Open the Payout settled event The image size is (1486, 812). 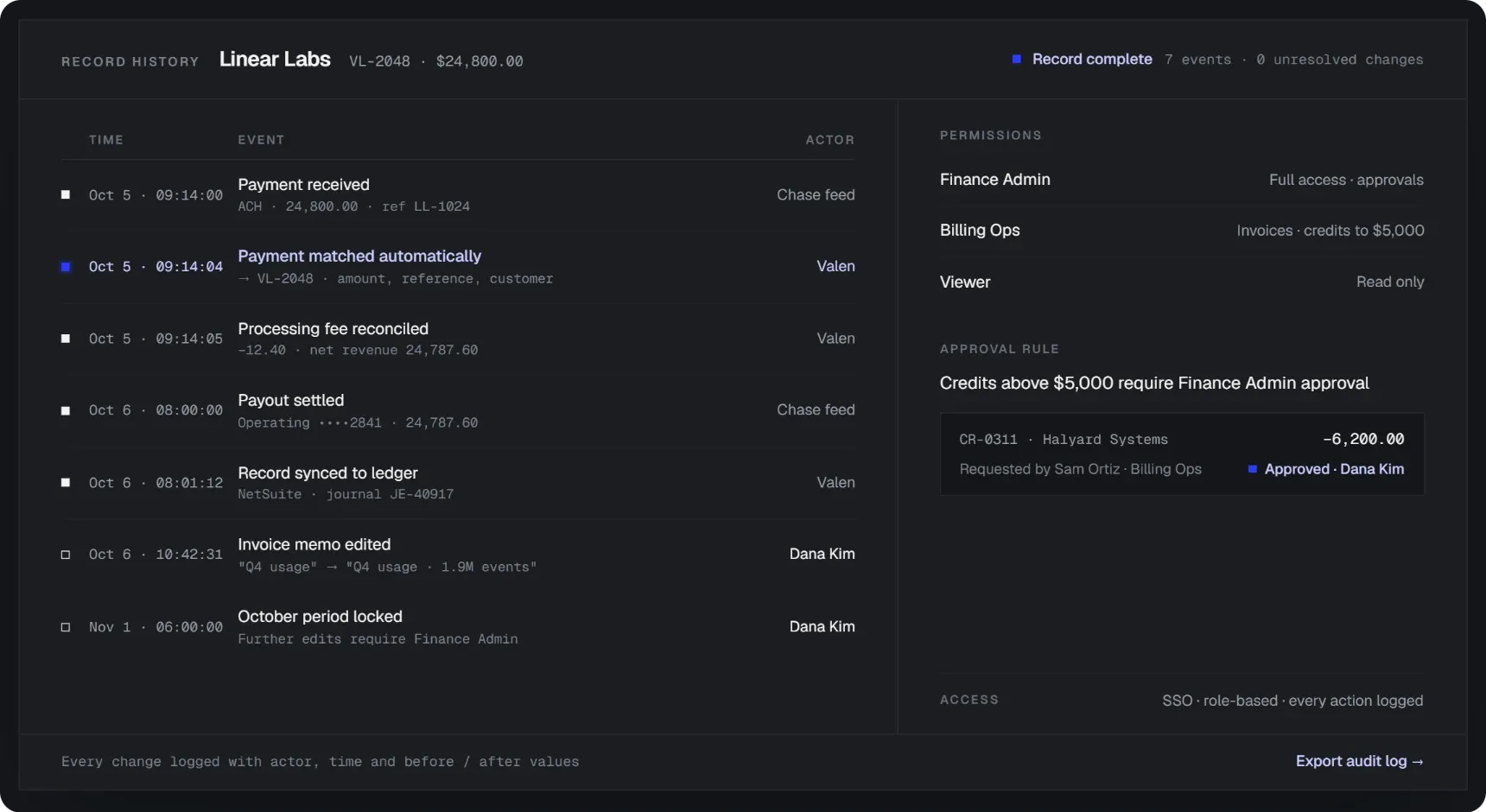click(x=290, y=400)
